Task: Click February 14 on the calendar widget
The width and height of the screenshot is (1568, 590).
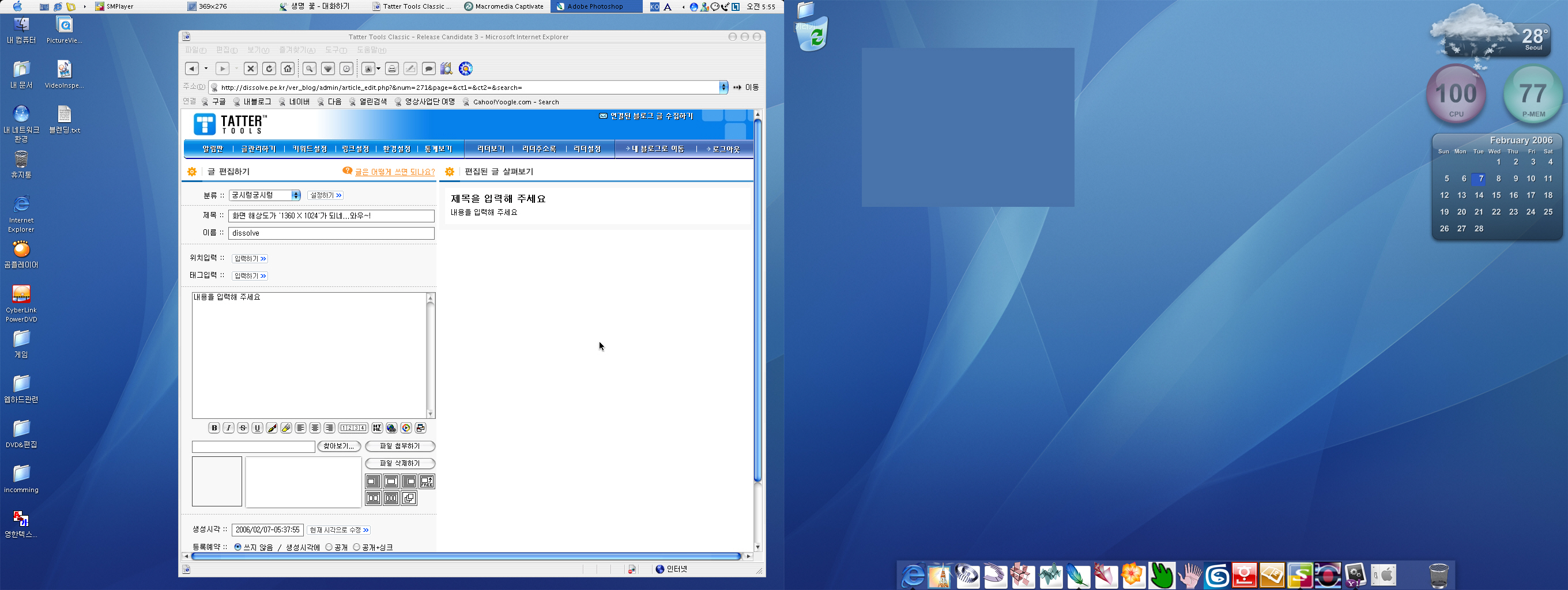Action: [1479, 195]
